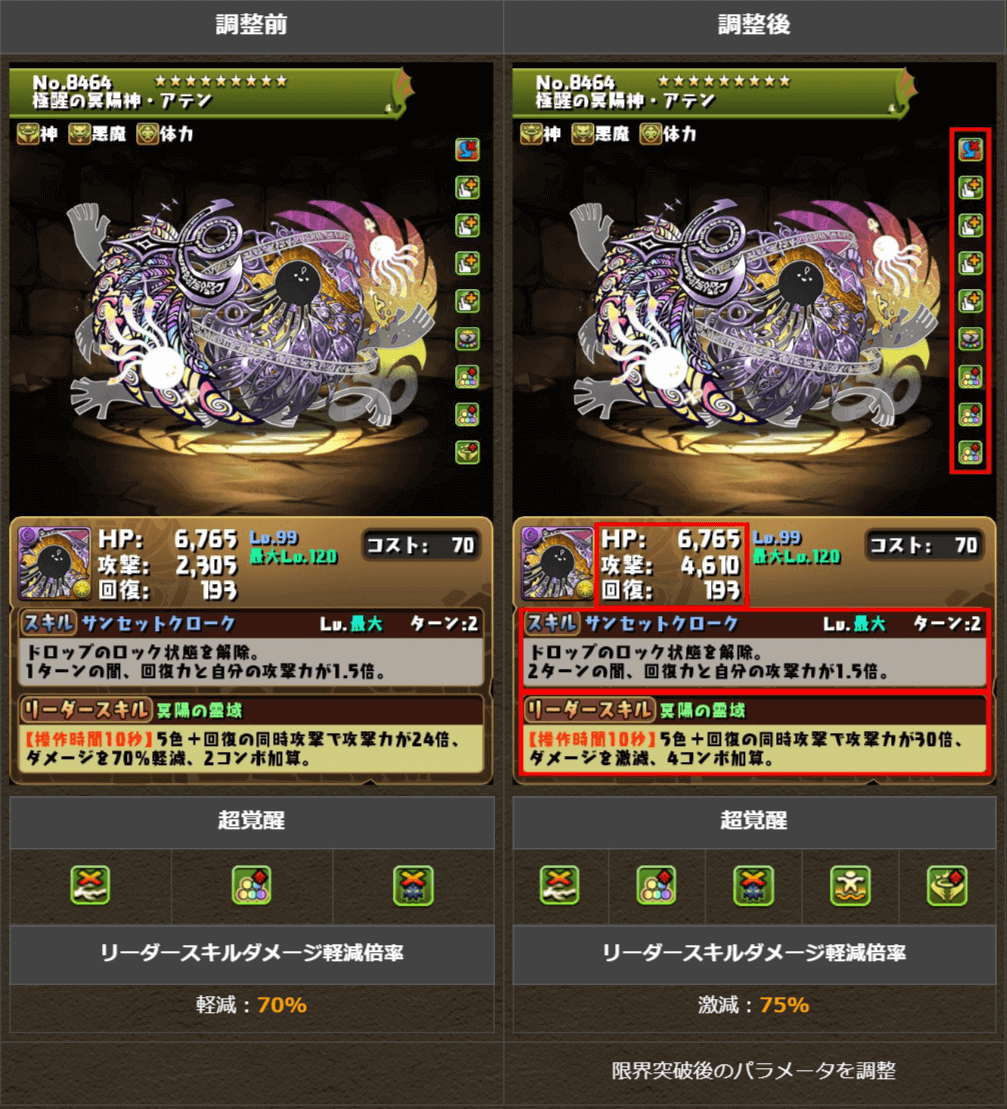Image resolution: width=1007 pixels, height=1109 pixels.
Task: Click the last super awakening icon under 調整後
Action: tap(947, 885)
